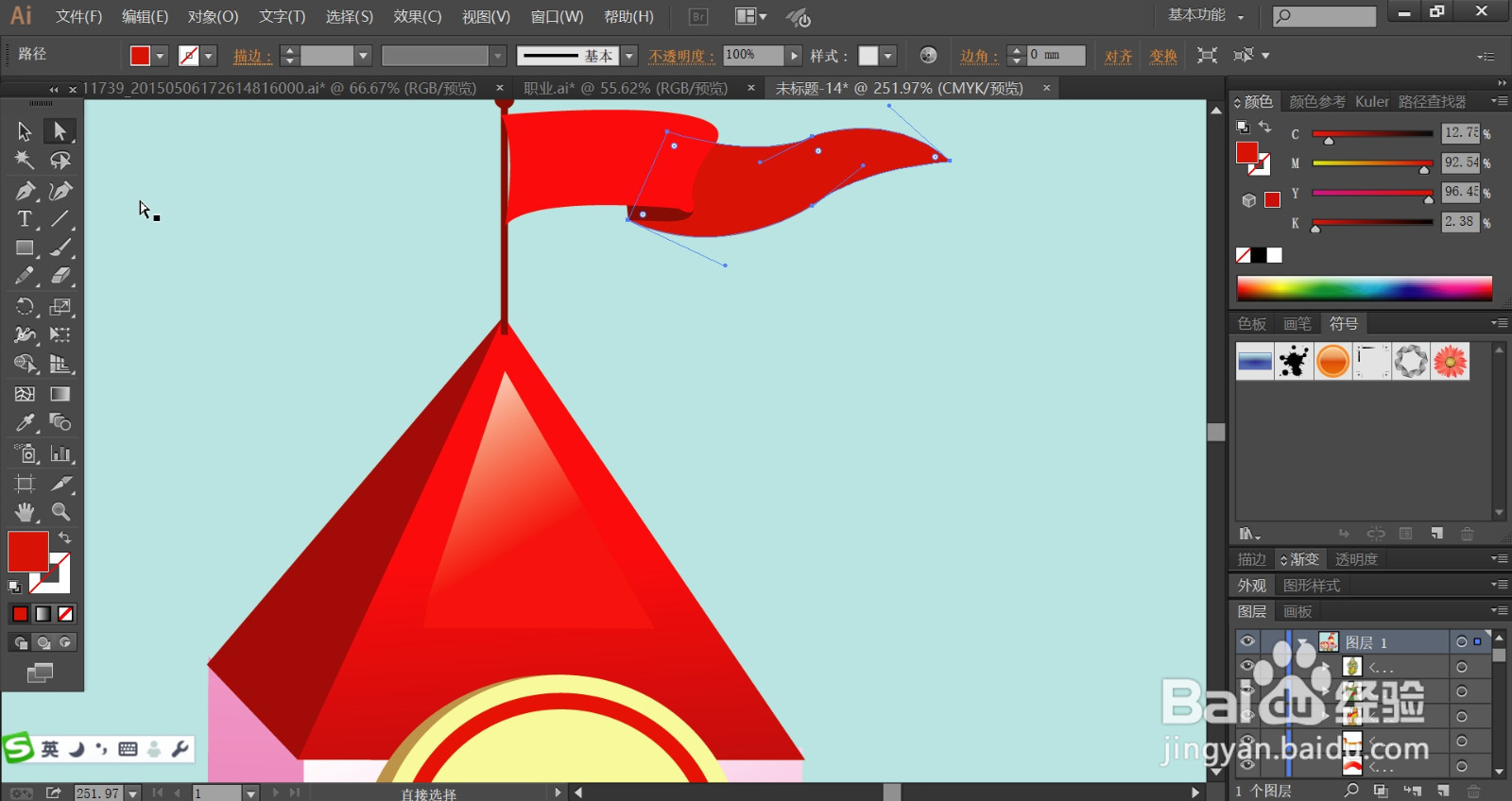Select the Paintbrush tool
This screenshot has width=1512, height=801.
(60, 248)
